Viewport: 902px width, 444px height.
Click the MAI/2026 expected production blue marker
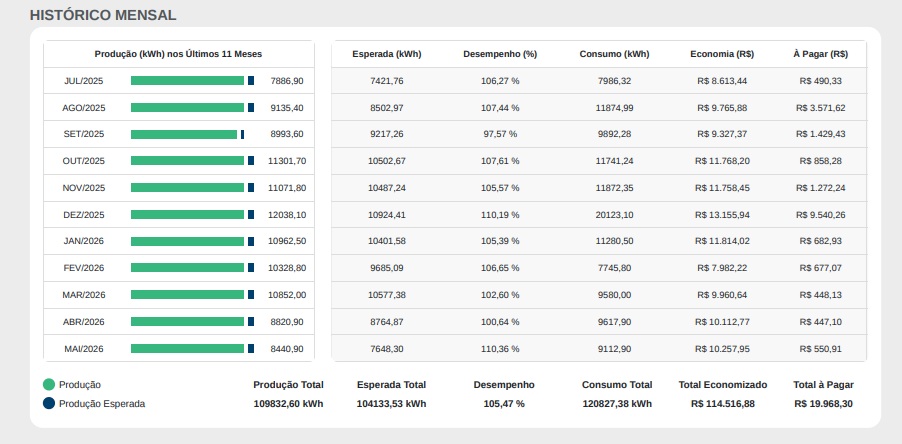point(251,349)
